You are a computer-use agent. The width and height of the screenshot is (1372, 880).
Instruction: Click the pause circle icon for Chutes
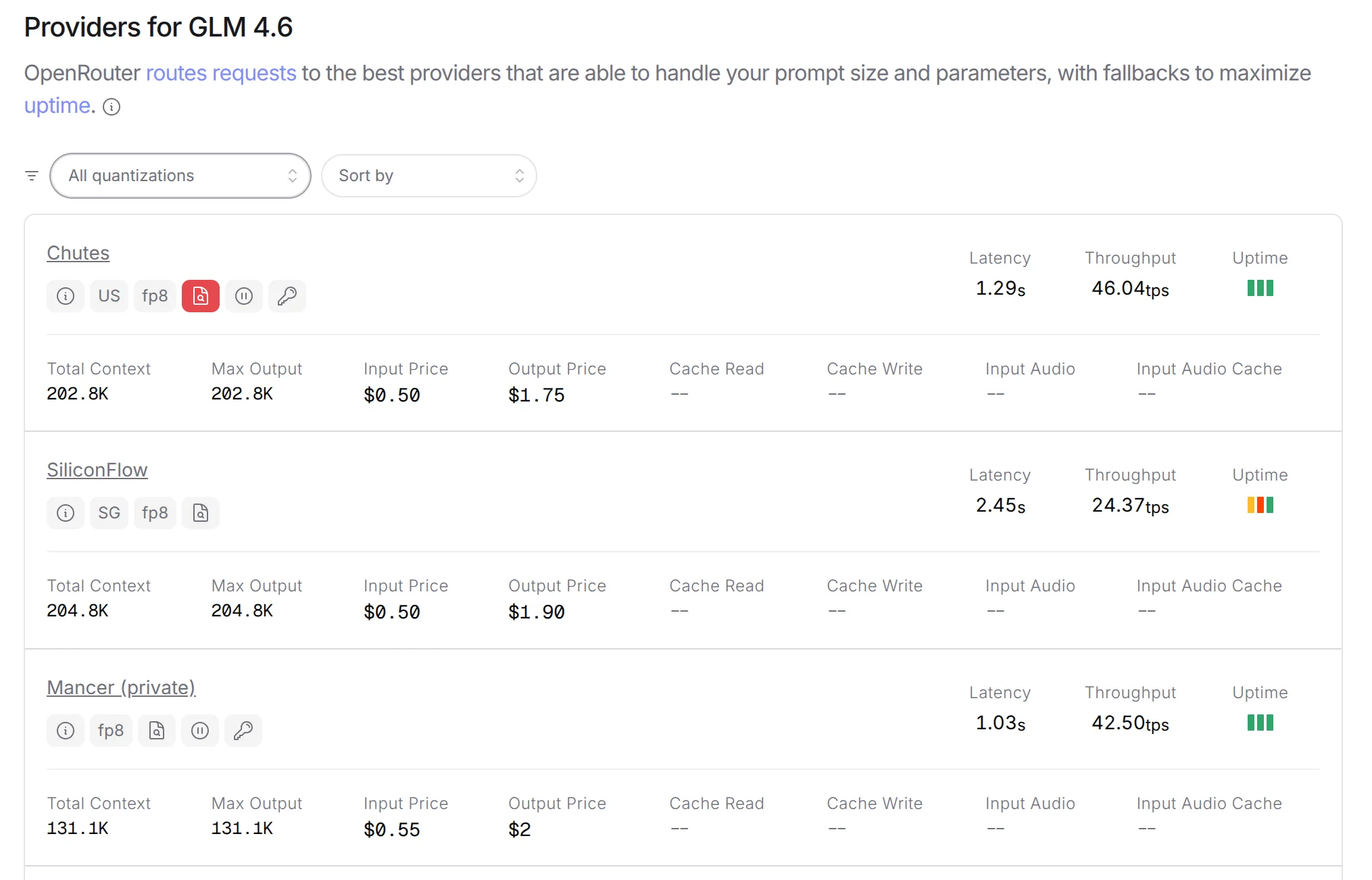click(x=244, y=296)
